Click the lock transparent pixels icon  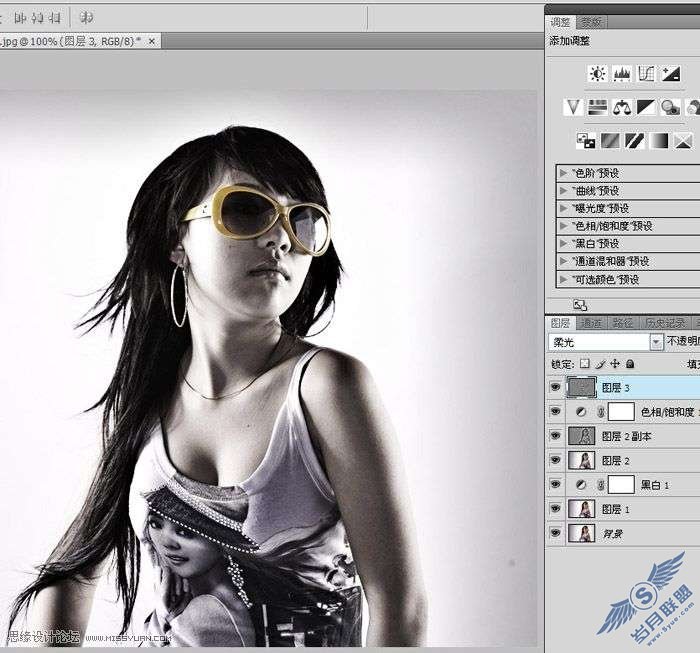pos(584,364)
